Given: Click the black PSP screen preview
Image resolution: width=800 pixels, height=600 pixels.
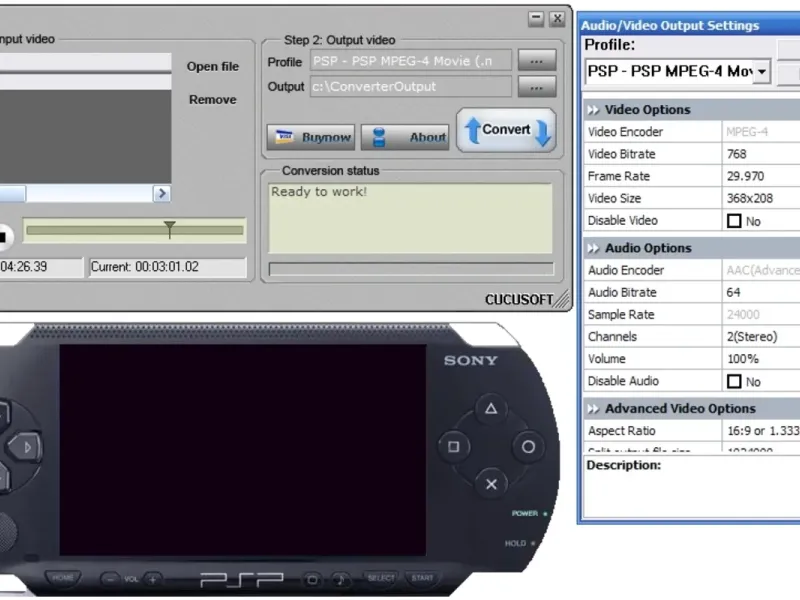Looking at the screenshot, I should (243, 450).
